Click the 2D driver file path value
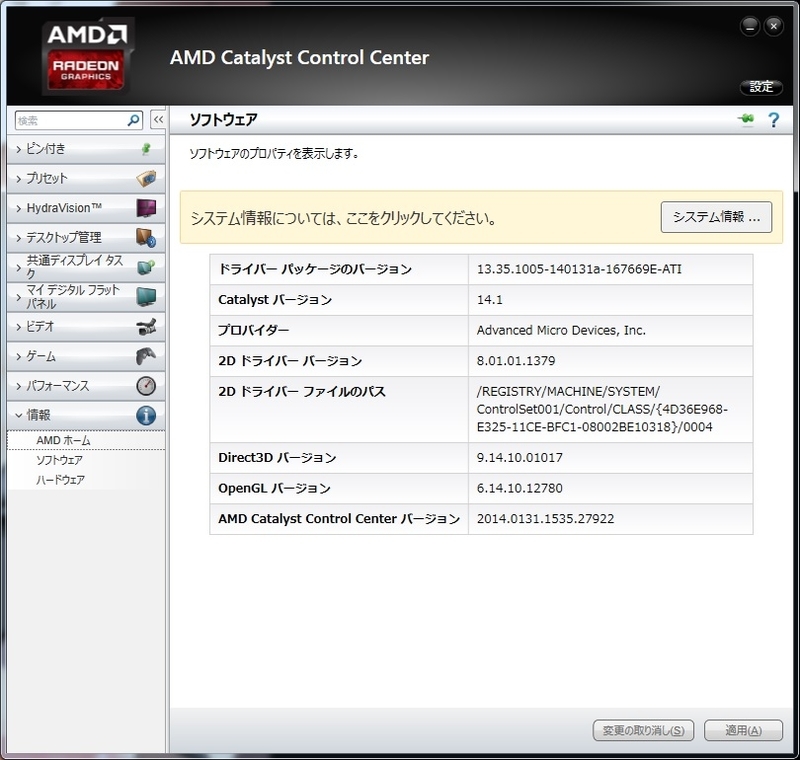The image size is (800, 760). point(602,409)
